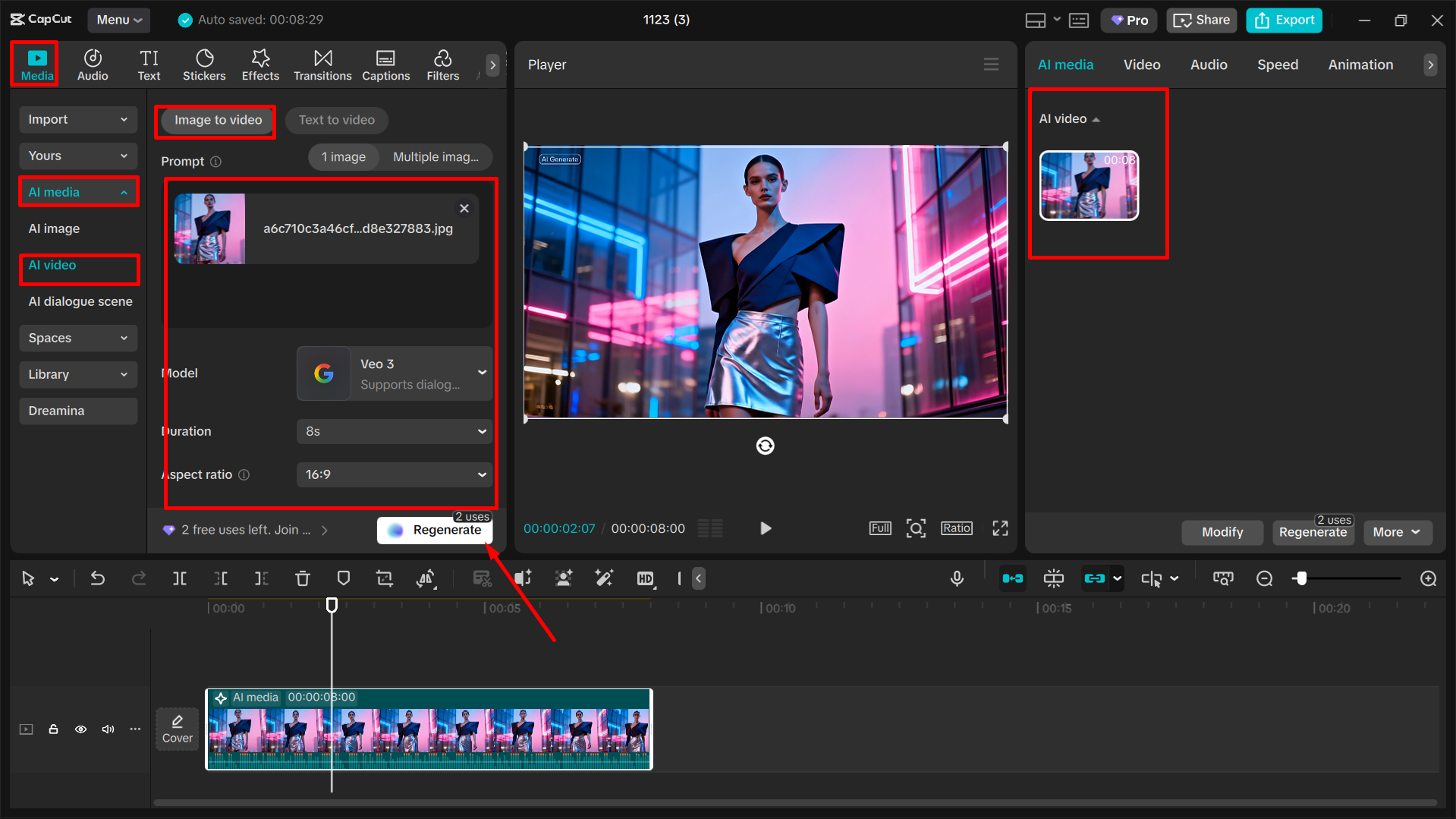Split the clip at the playhead
This screenshot has width=1456, height=819.
pos(180,578)
